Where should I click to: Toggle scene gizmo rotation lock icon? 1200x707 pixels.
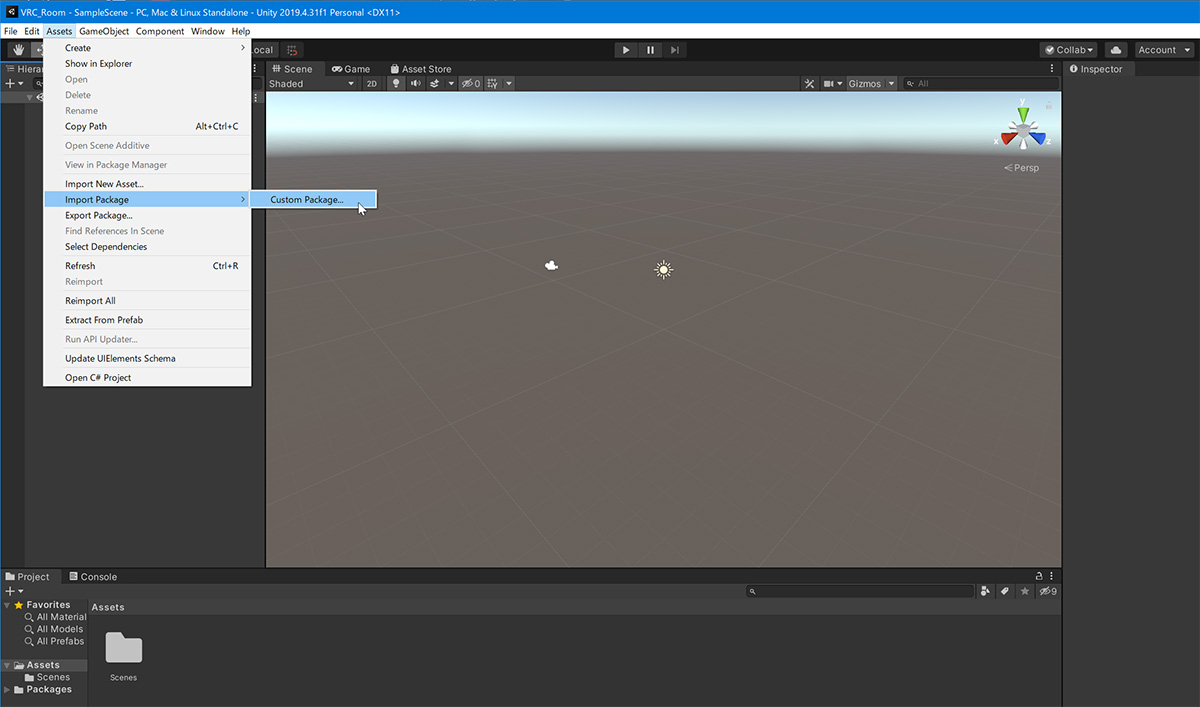[x=1049, y=104]
